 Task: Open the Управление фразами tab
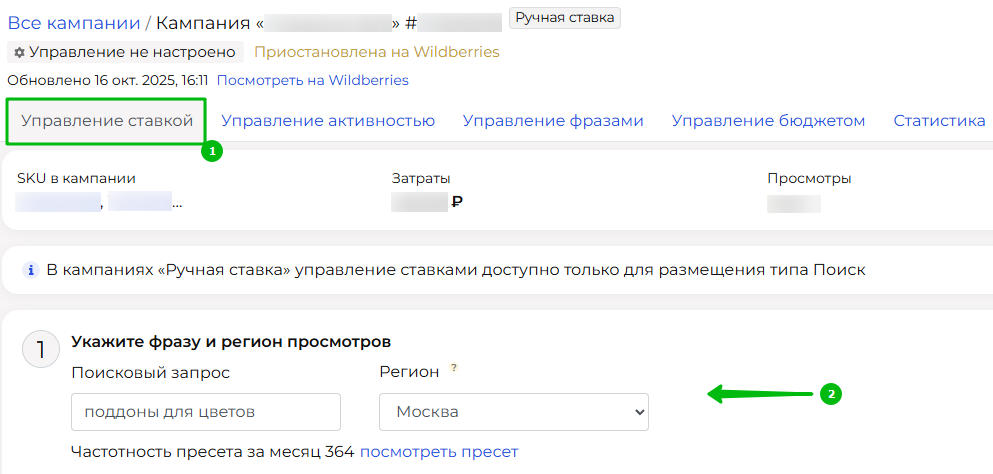(x=553, y=121)
